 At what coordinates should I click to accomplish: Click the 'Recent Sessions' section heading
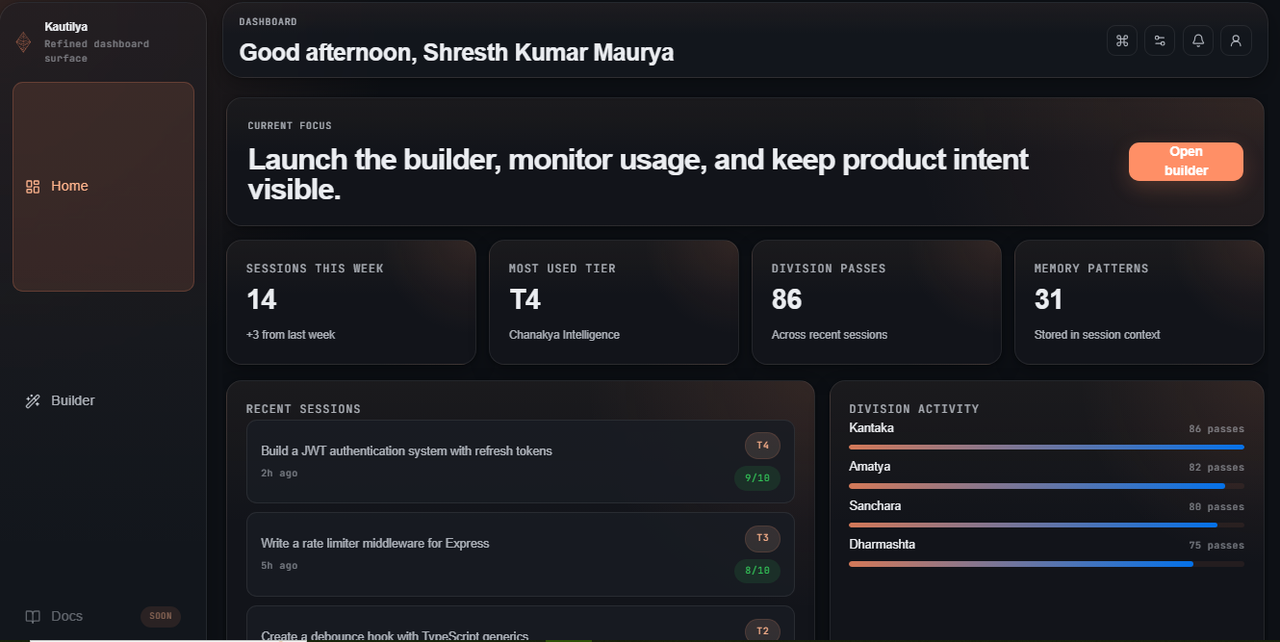303,409
